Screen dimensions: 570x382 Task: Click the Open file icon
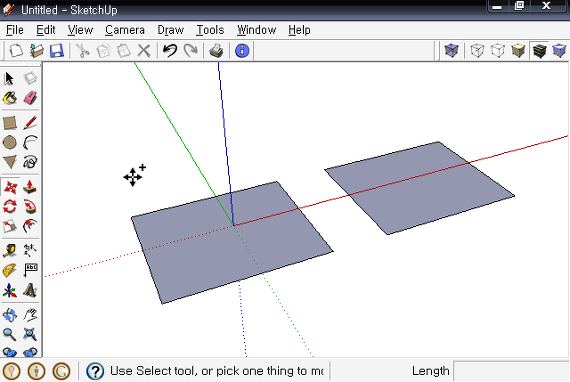pos(36,51)
